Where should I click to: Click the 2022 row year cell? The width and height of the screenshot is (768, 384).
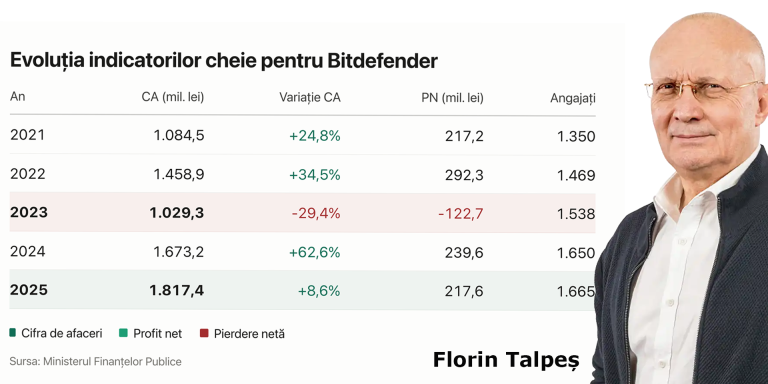tap(27, 174)
